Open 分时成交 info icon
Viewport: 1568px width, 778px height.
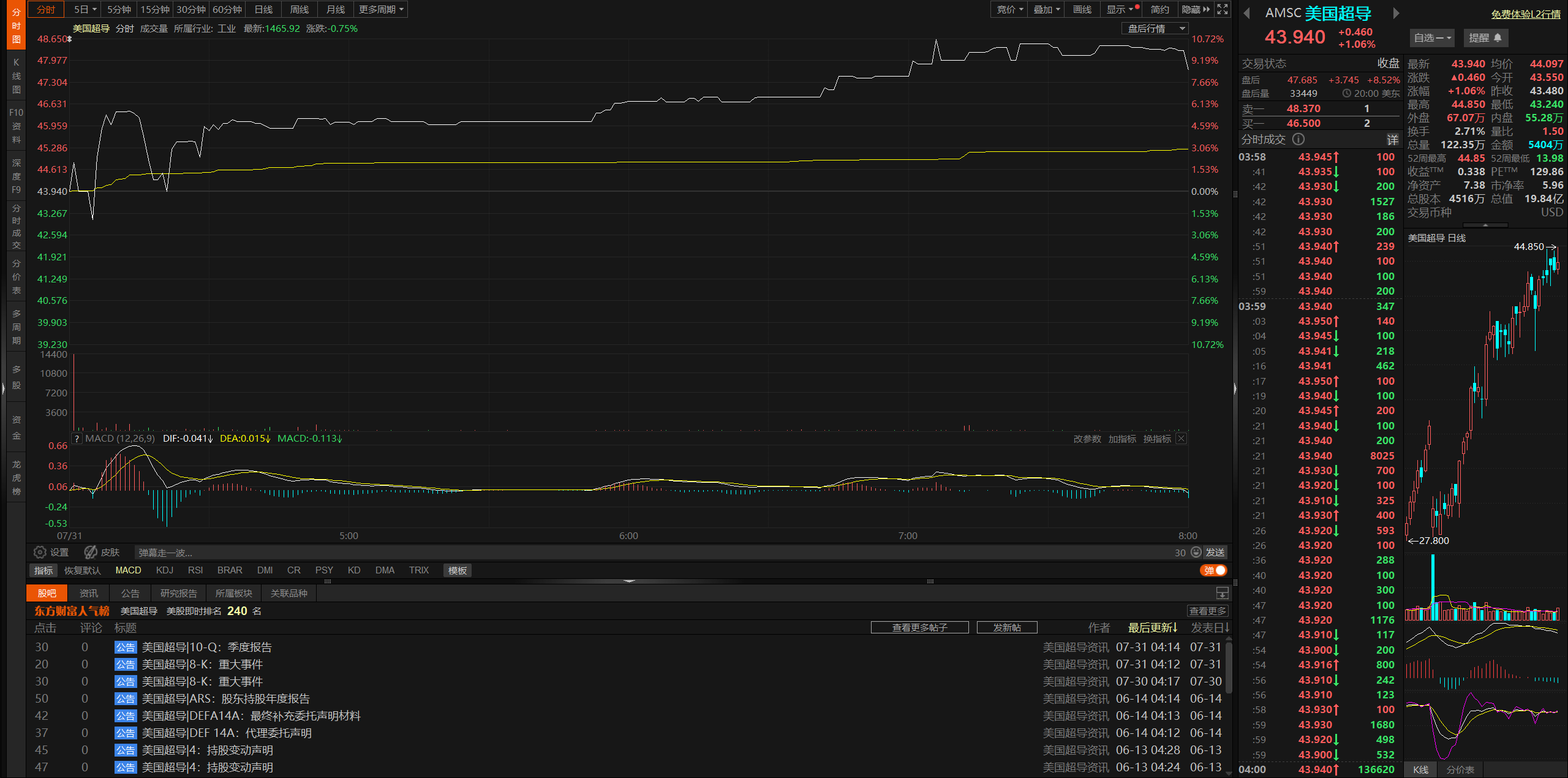(1298, 139)
